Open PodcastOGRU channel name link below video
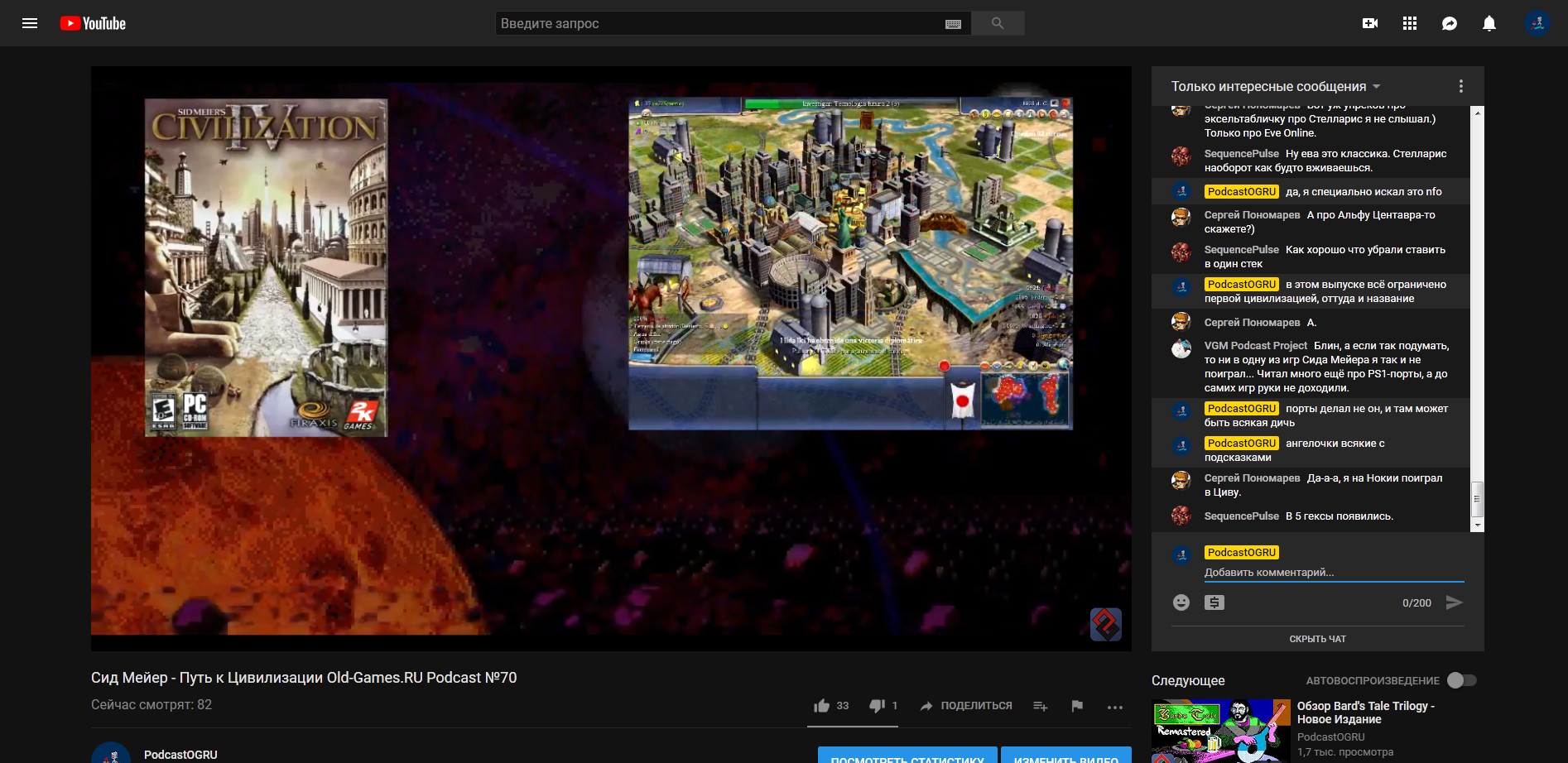The image size is (1568, 763). click(x=180, y=755)
